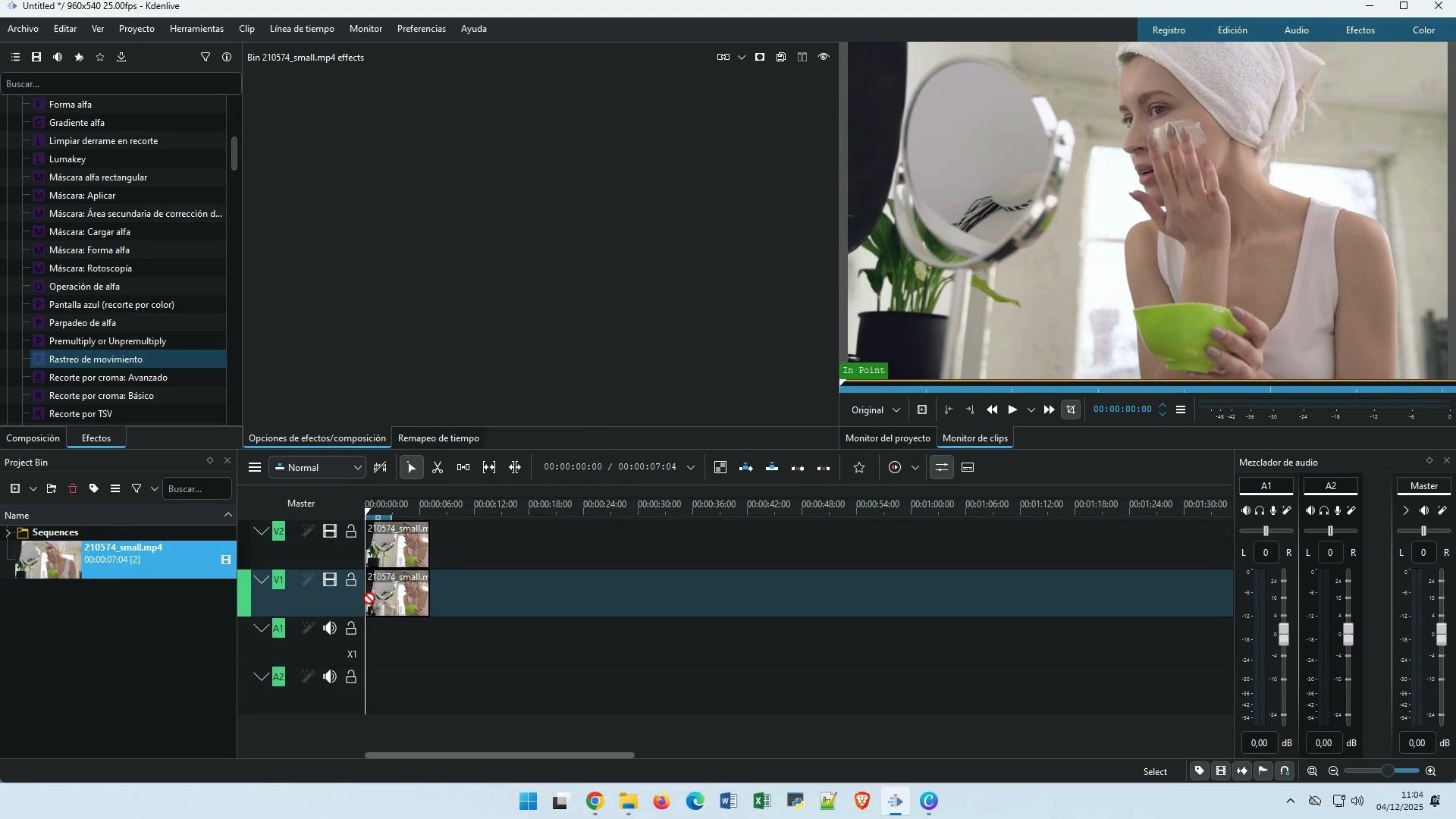The image size is (1456, 819).
Task: Open the timeline hamburger menu
Action: coord(255,468)
